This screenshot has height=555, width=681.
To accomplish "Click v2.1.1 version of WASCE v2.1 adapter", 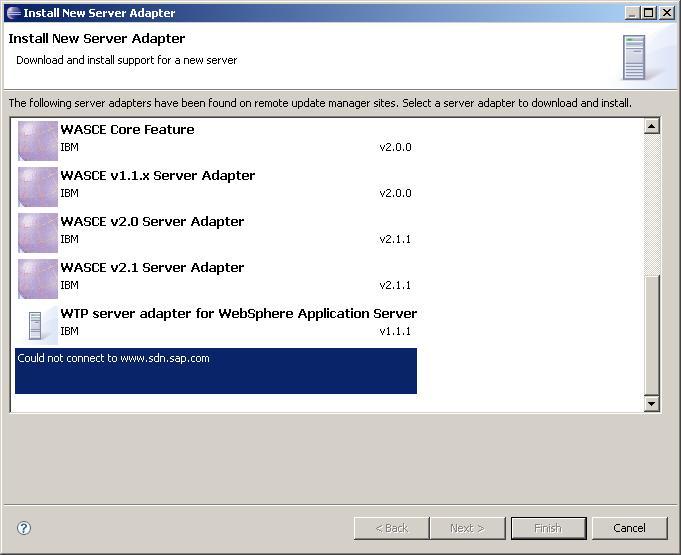I will pos(395,285).
